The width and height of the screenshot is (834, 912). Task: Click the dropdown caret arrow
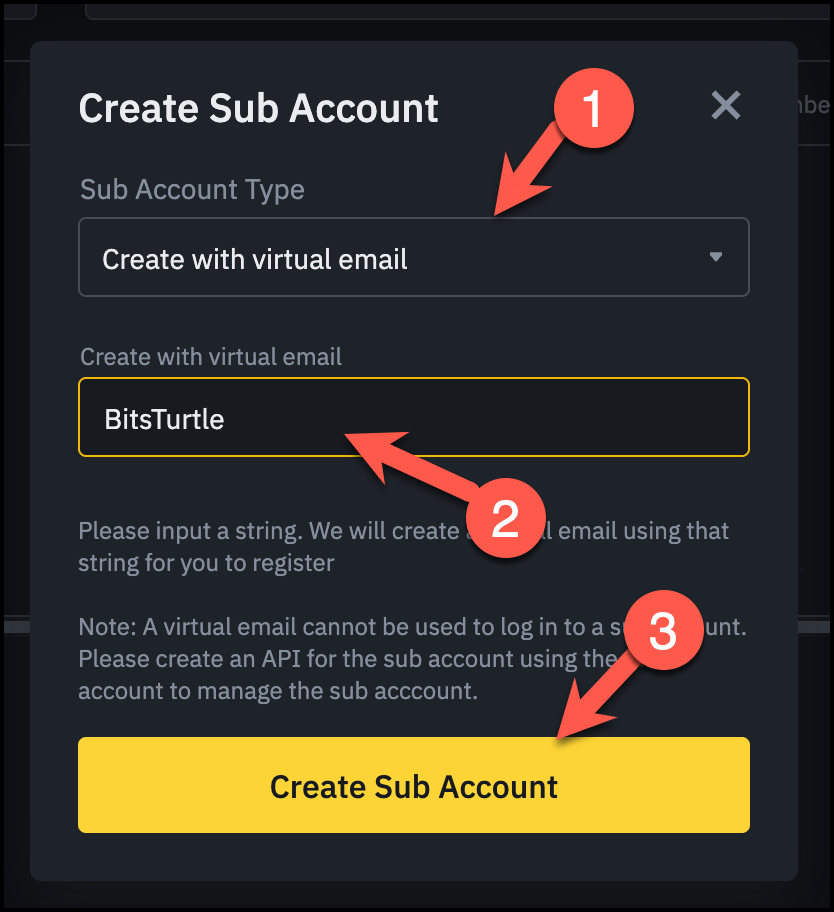[715, 257]
